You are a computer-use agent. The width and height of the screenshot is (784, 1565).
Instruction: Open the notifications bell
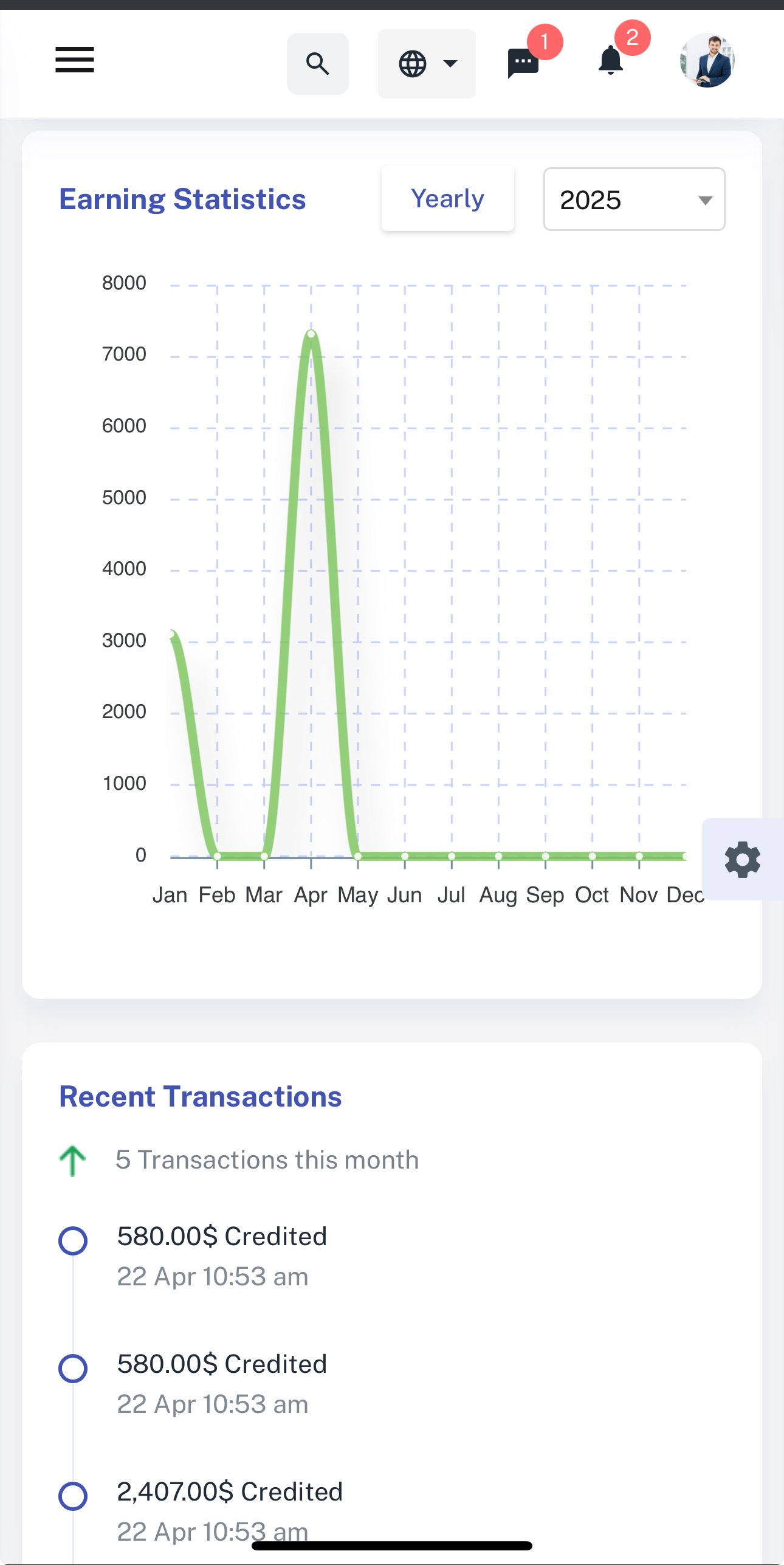[611, 61]
